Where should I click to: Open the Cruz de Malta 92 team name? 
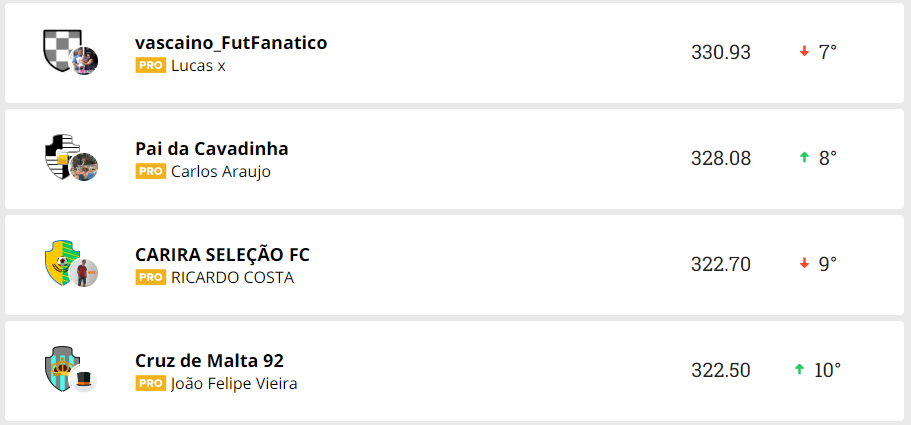click(x=210, y=361)
